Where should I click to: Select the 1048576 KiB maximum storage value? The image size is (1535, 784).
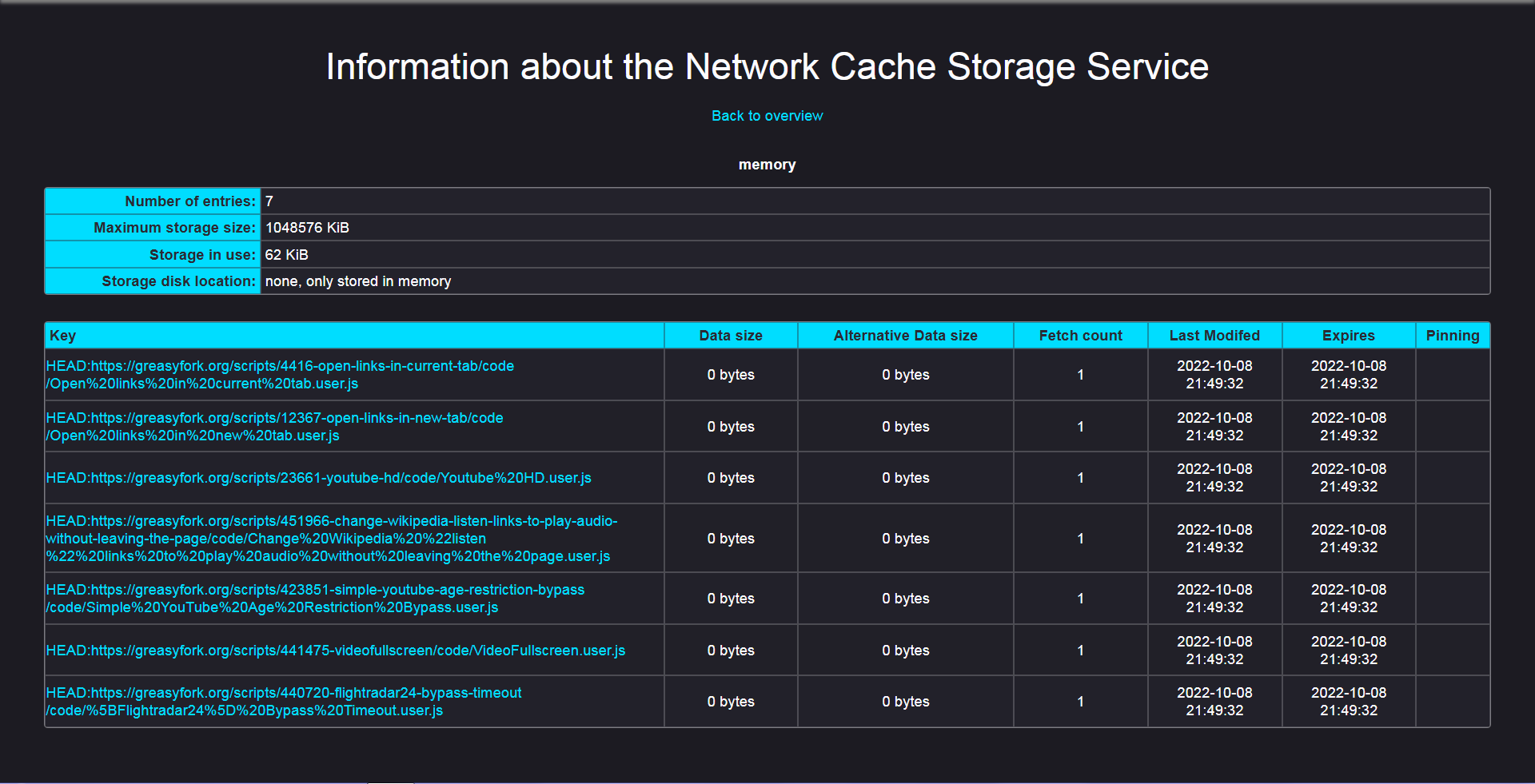pyautogui.click(x=307, y=228)
